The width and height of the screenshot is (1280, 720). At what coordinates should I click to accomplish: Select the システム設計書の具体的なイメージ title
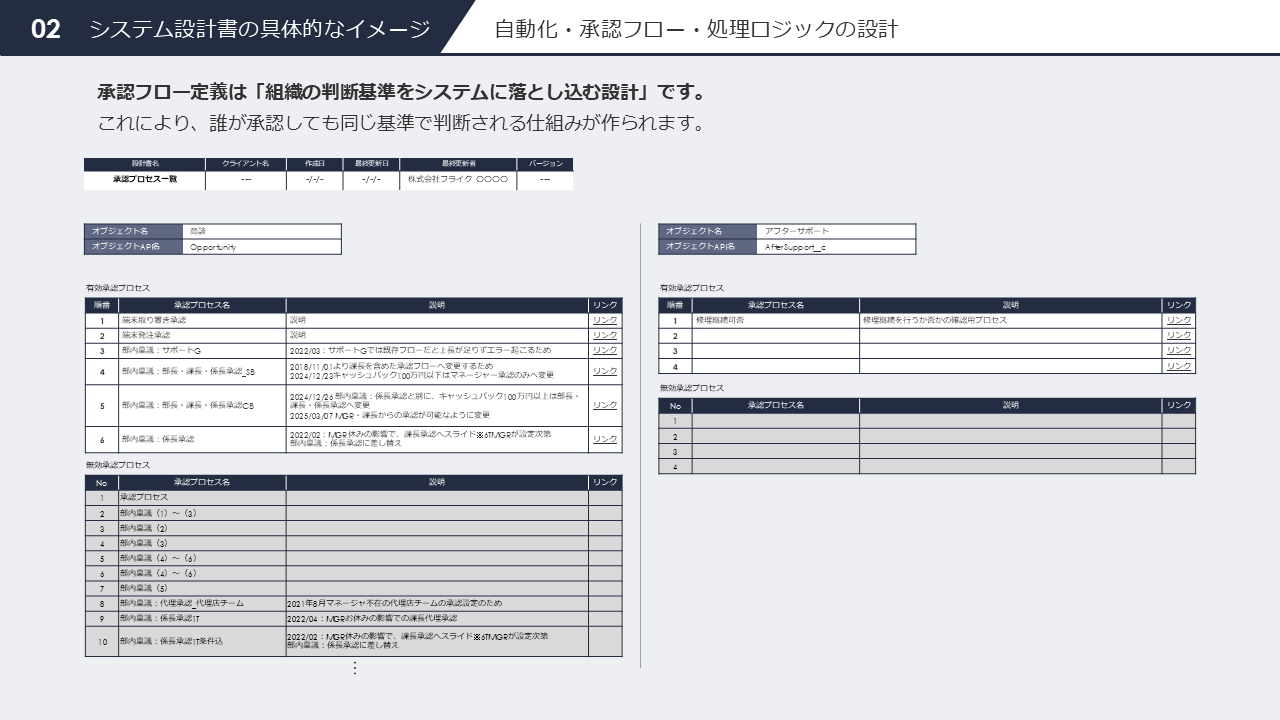(259, 29)
